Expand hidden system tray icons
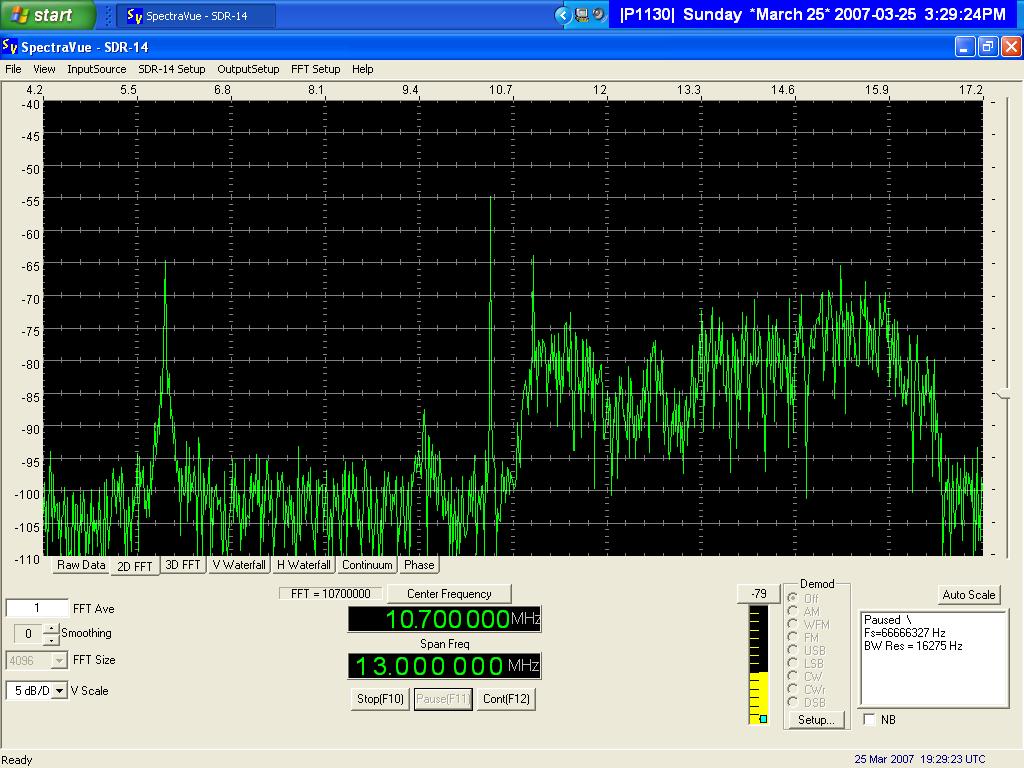 (563, 15)
